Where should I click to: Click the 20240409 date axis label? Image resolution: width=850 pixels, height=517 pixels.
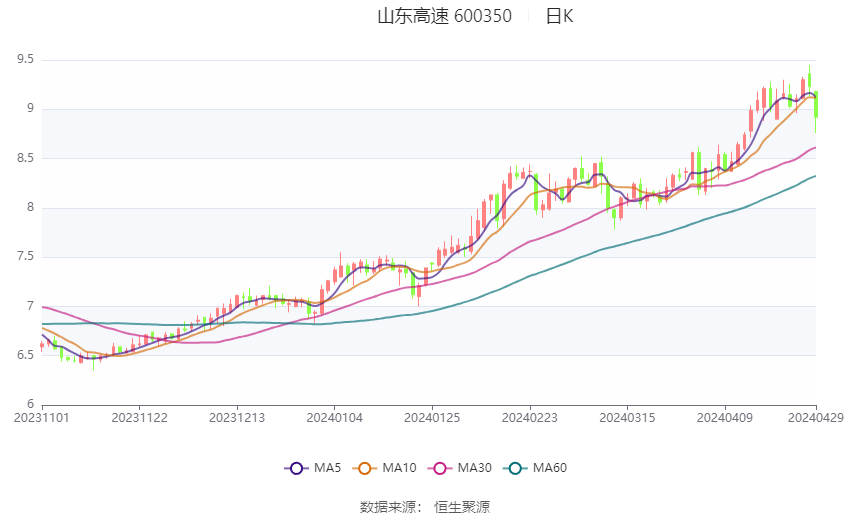click(x=725, y=418)
